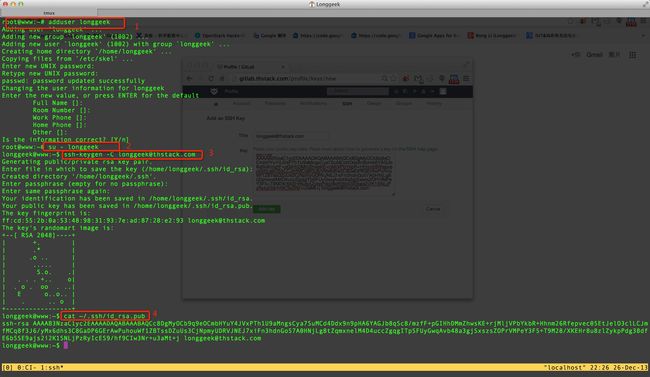Image resolution: width=650 pixels, height=377 pixels.
Task: Click the key fingerprint line ff:cd:55:2b
Action: (133, 221)
